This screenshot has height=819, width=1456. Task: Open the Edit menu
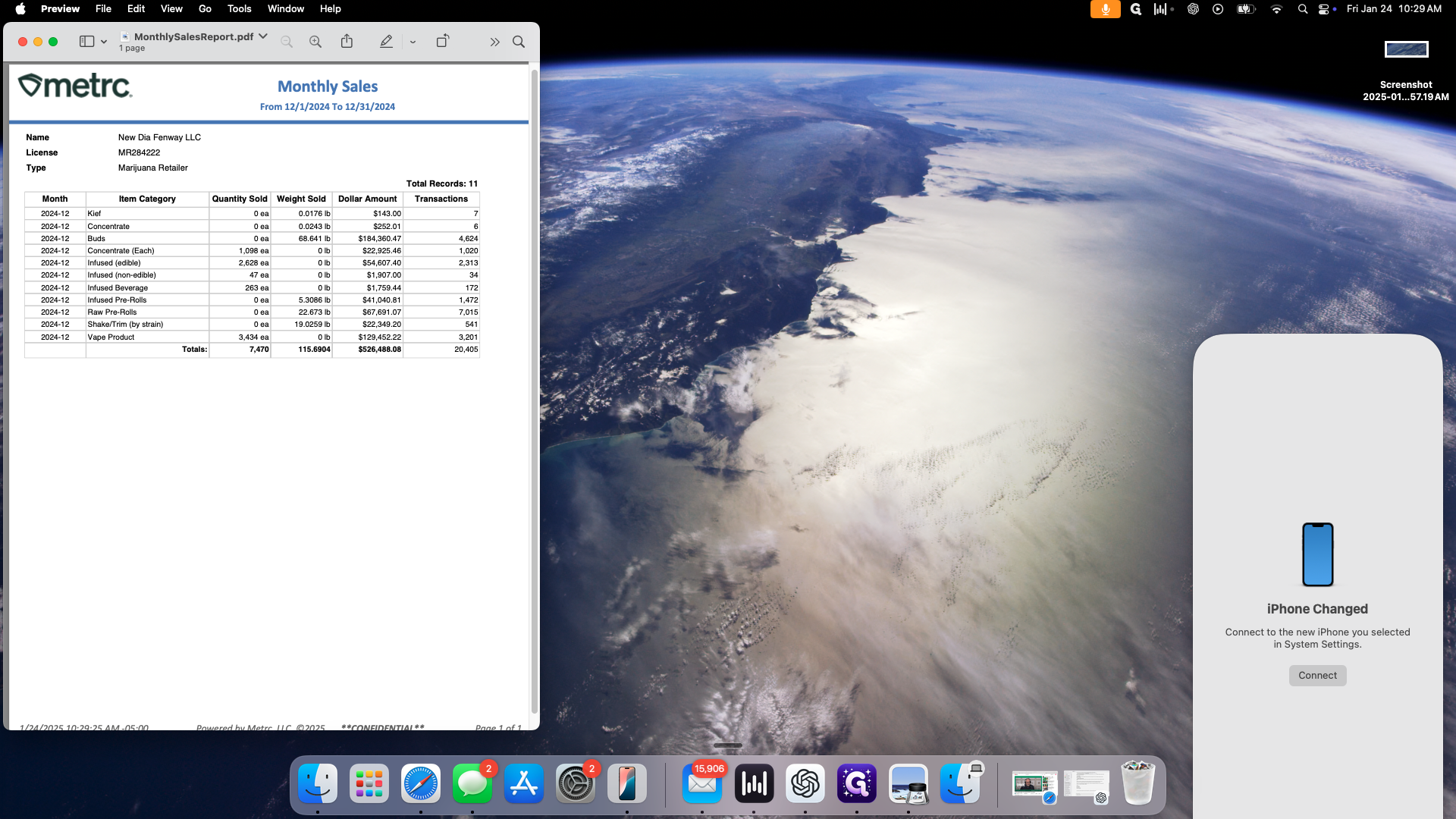pyautogui.click(x=136, y=9)
